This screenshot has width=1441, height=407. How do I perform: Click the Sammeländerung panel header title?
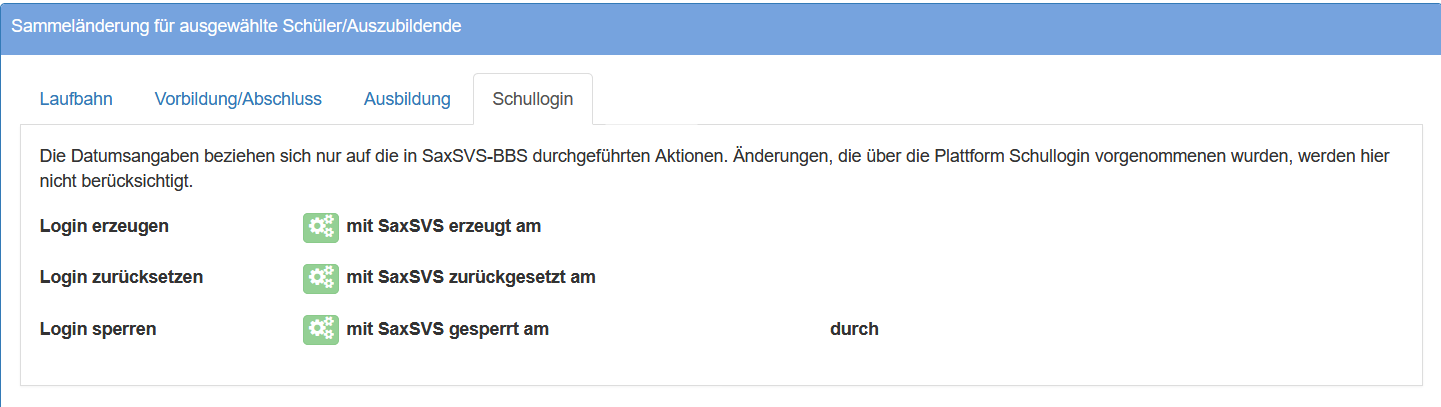click(236, 26)
